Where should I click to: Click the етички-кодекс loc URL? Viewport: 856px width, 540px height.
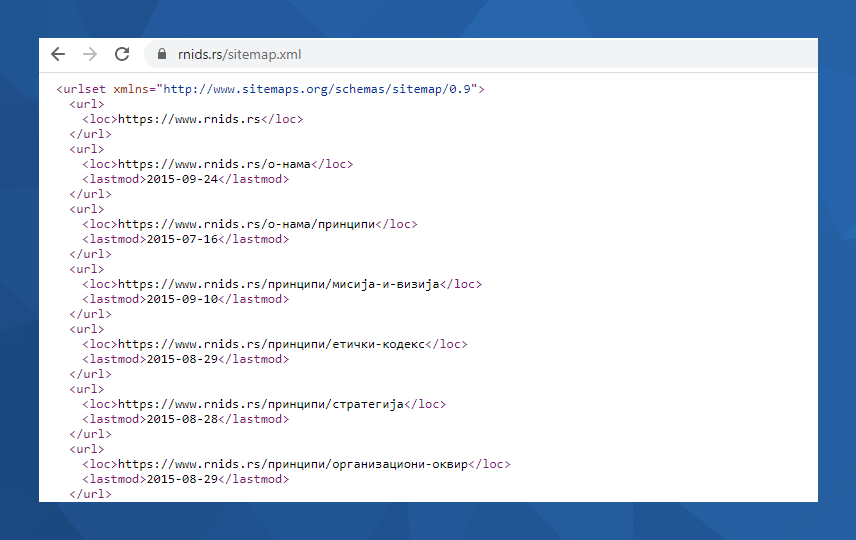pyautogui.click(x=272, y=344)
